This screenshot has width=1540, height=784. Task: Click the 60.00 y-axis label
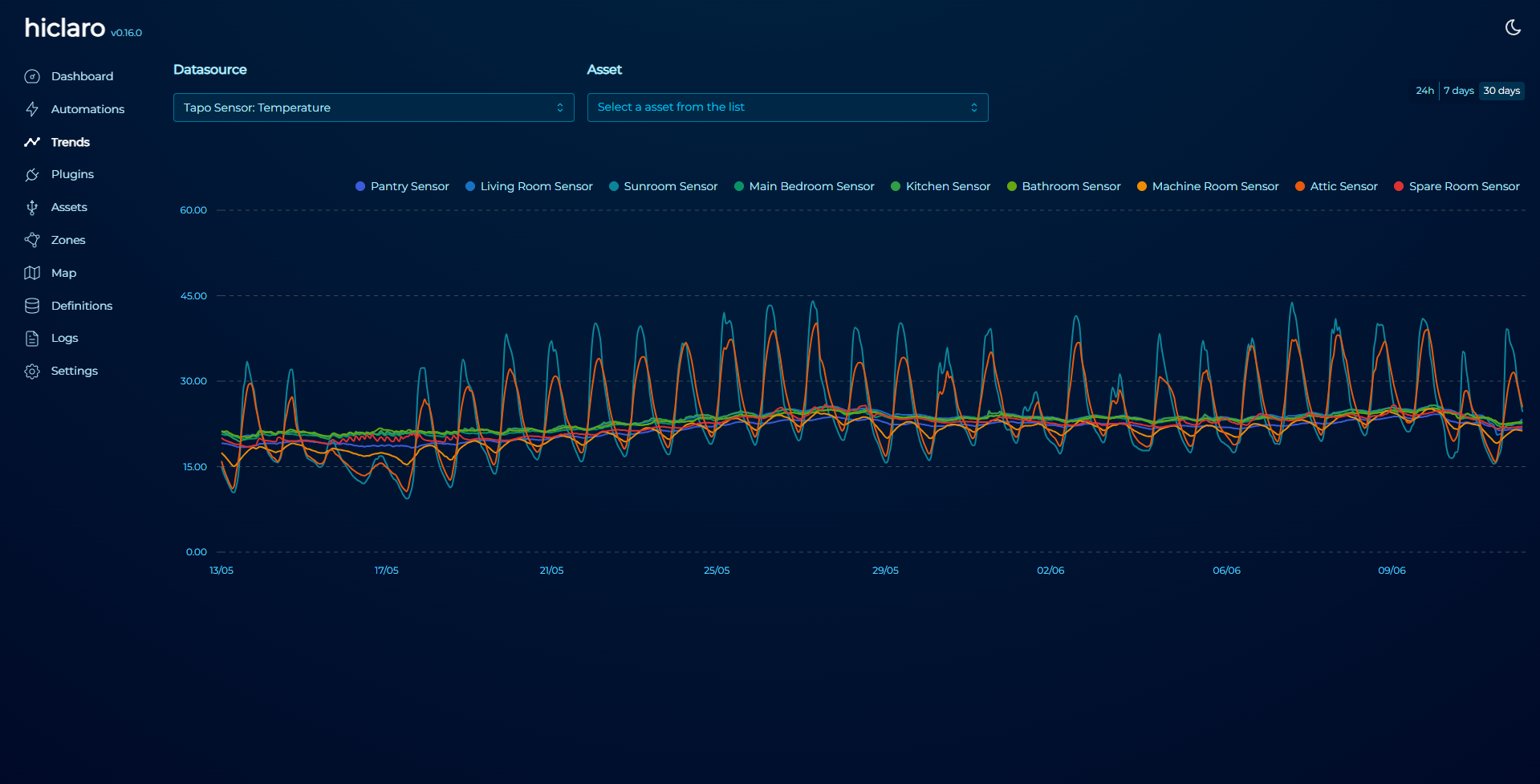[193, 210]
